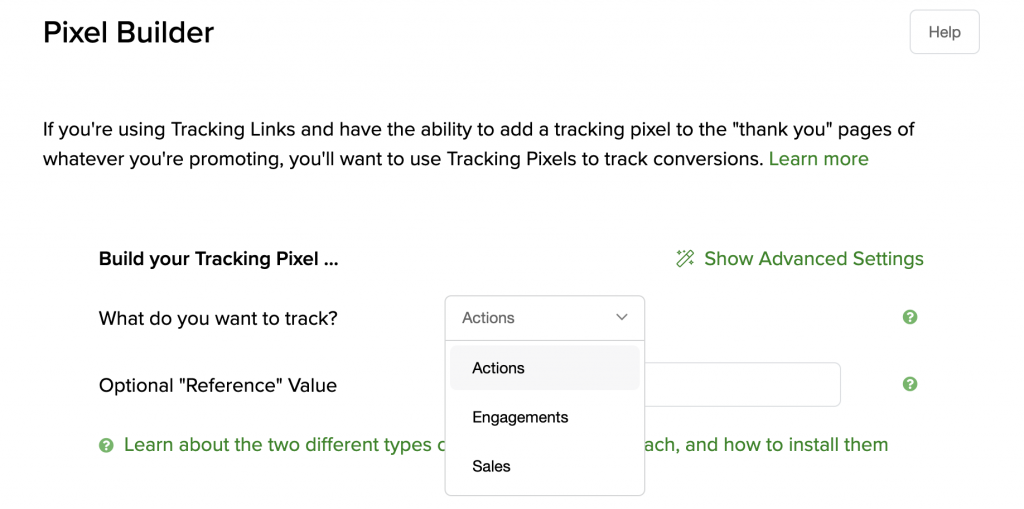Open the "What do you want to track" combo box
This screenshot has width=1024, height=509.
pos(544,318)
